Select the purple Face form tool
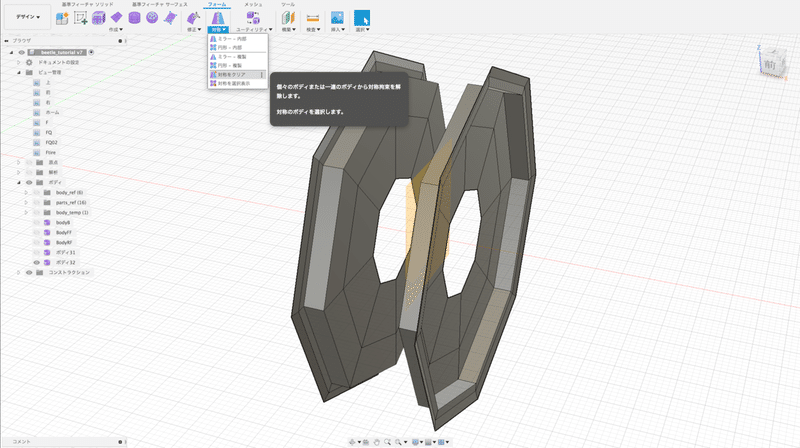The image size is (800, 448). (170, 18)
